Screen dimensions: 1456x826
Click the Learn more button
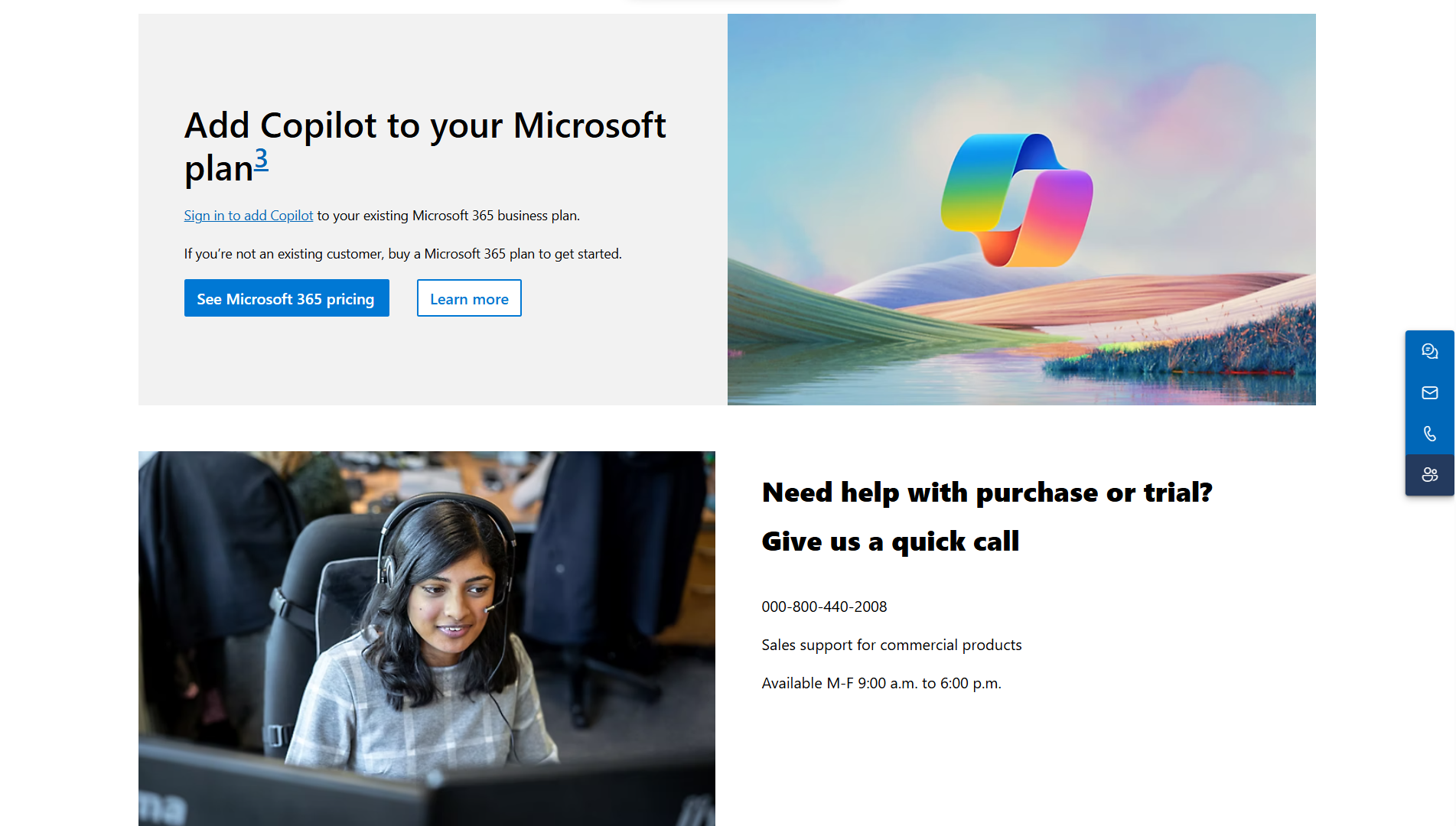pos(469,298)
